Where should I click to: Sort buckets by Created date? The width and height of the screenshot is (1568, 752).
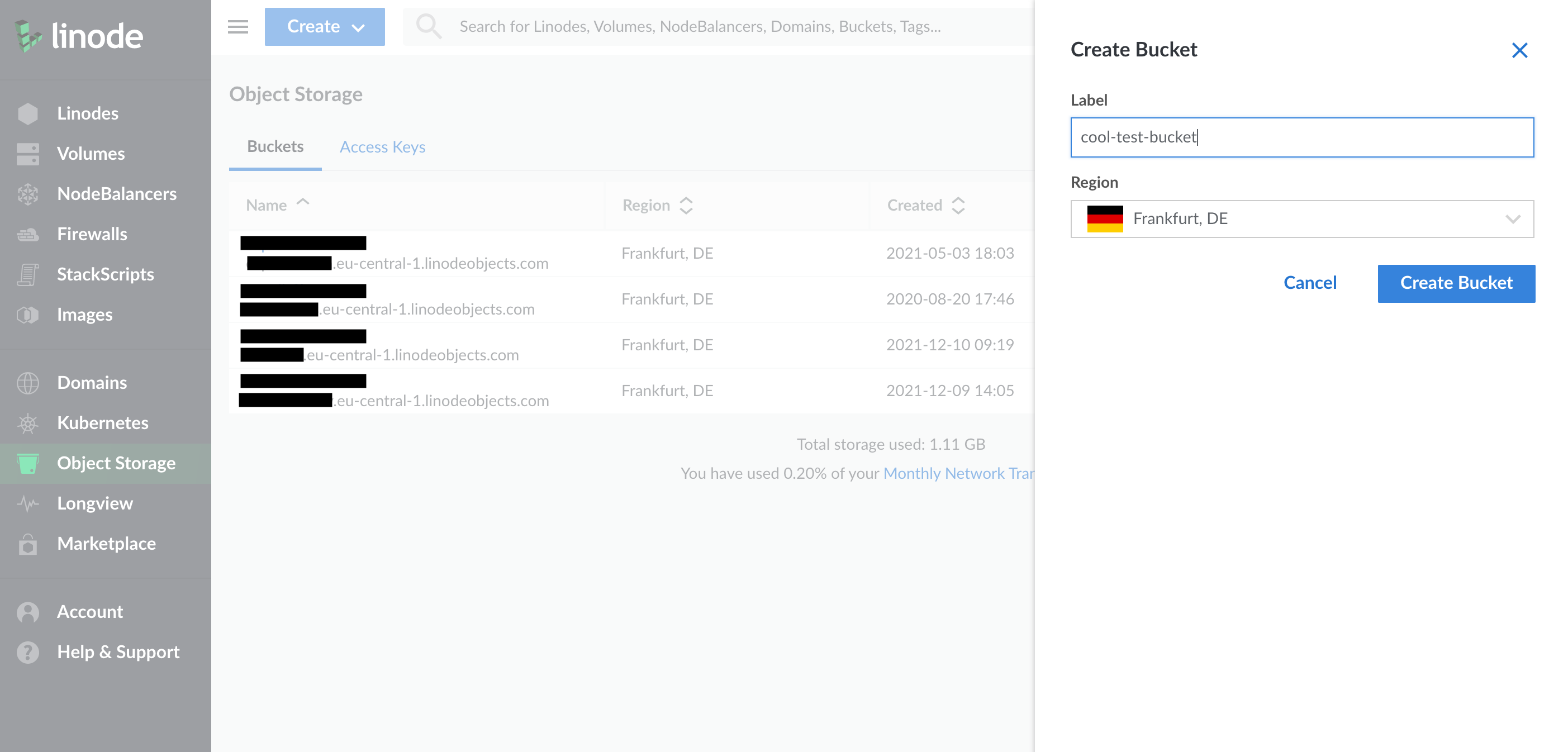925,205
